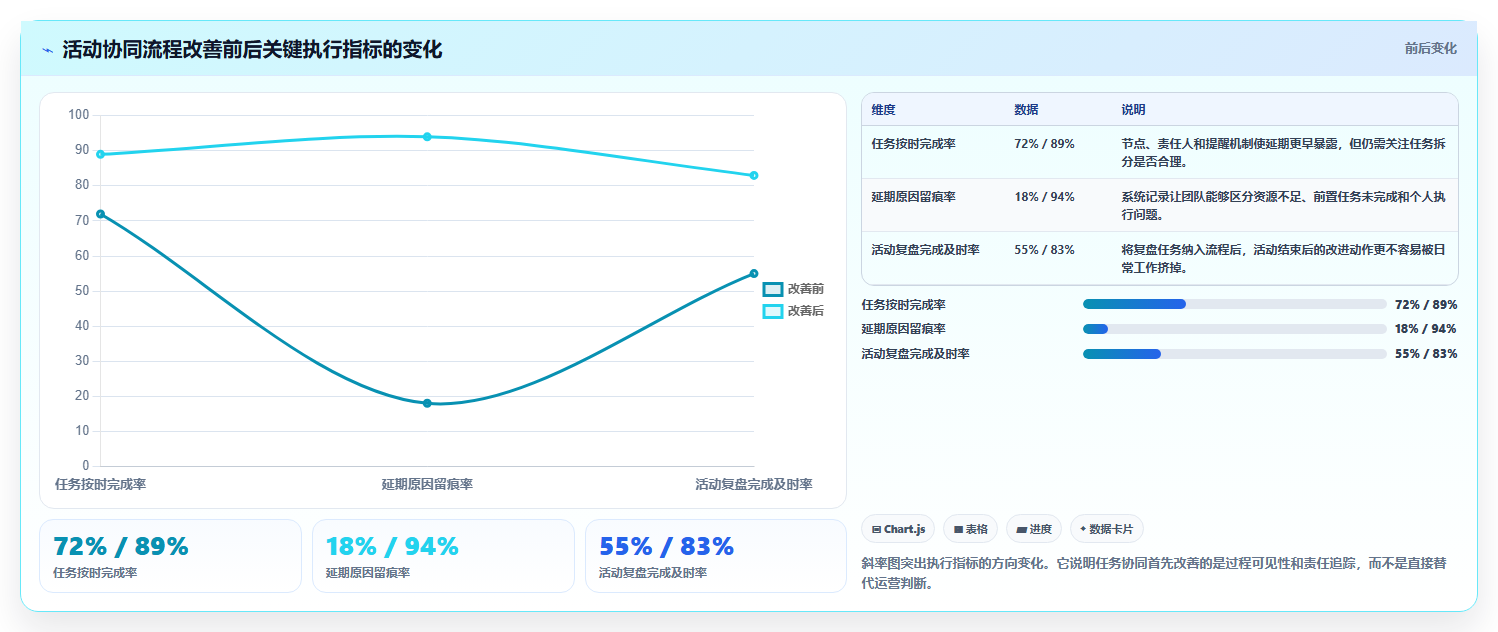Click the chart title 活动协同流程改善前后关键执行指标的变化
Viewport: 1498px width, 632px height.
pyautogui.click(x=252, y=50)
